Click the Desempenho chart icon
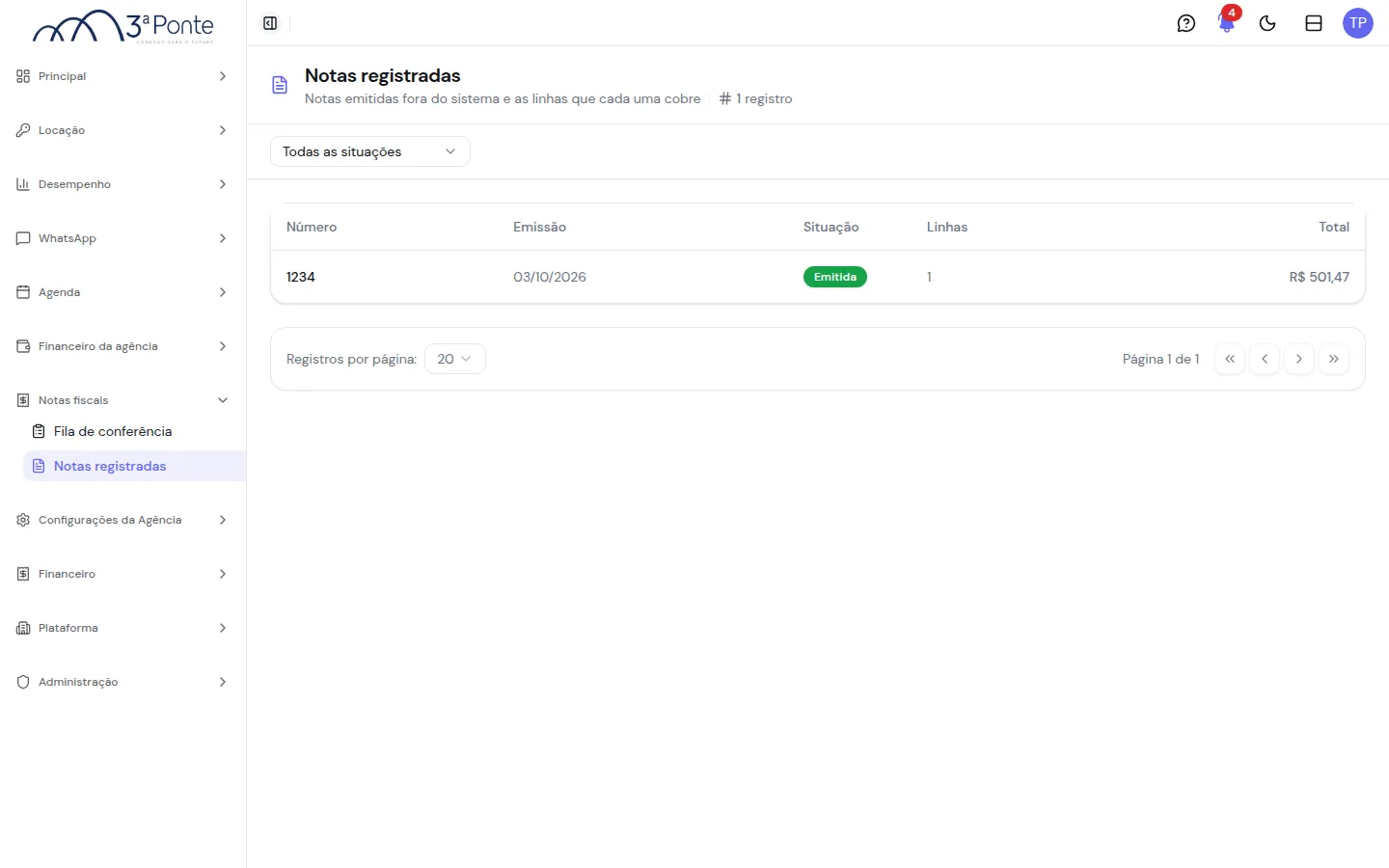The image size is (1389, 868). click(23, 184)
